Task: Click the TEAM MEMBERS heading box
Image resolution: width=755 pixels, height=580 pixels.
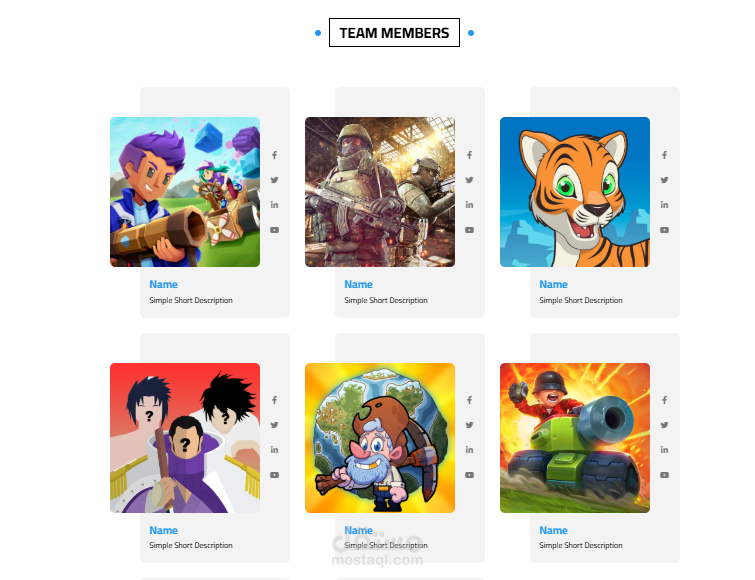Action: click(x=394, y=33)
